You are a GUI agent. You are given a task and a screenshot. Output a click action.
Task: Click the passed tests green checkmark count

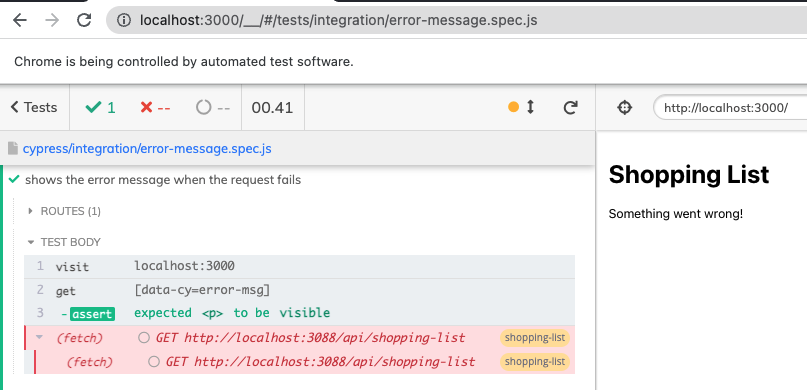pyautogui.click(x=100, y=108)
